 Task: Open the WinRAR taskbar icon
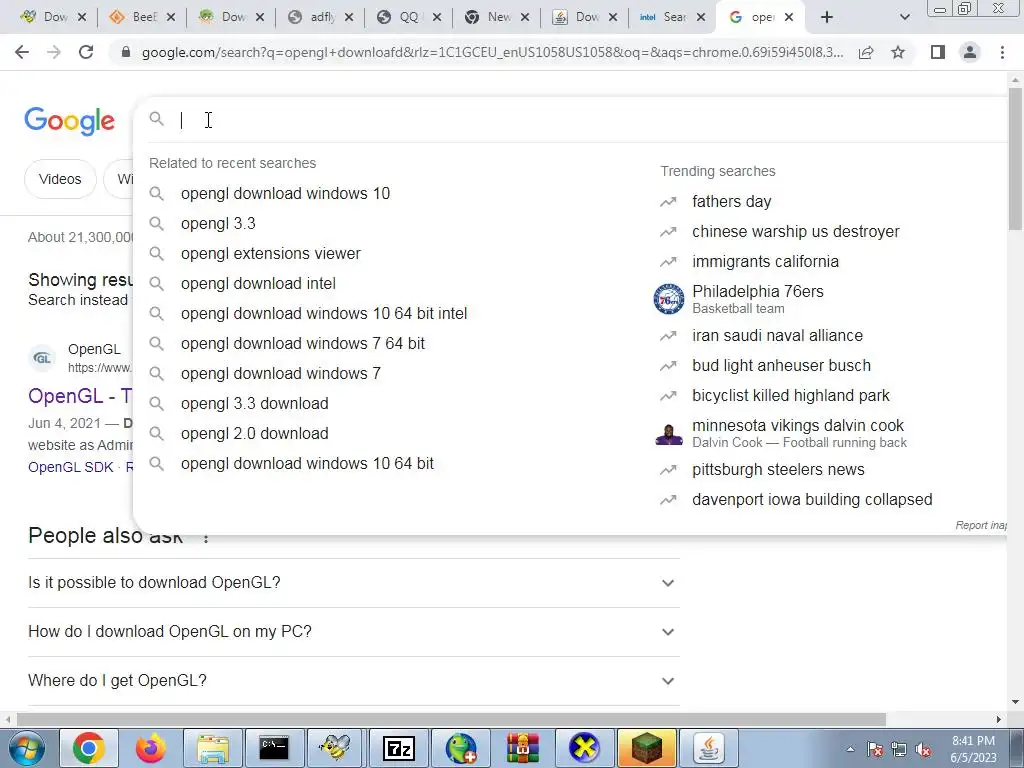click(x=523, y=748)
